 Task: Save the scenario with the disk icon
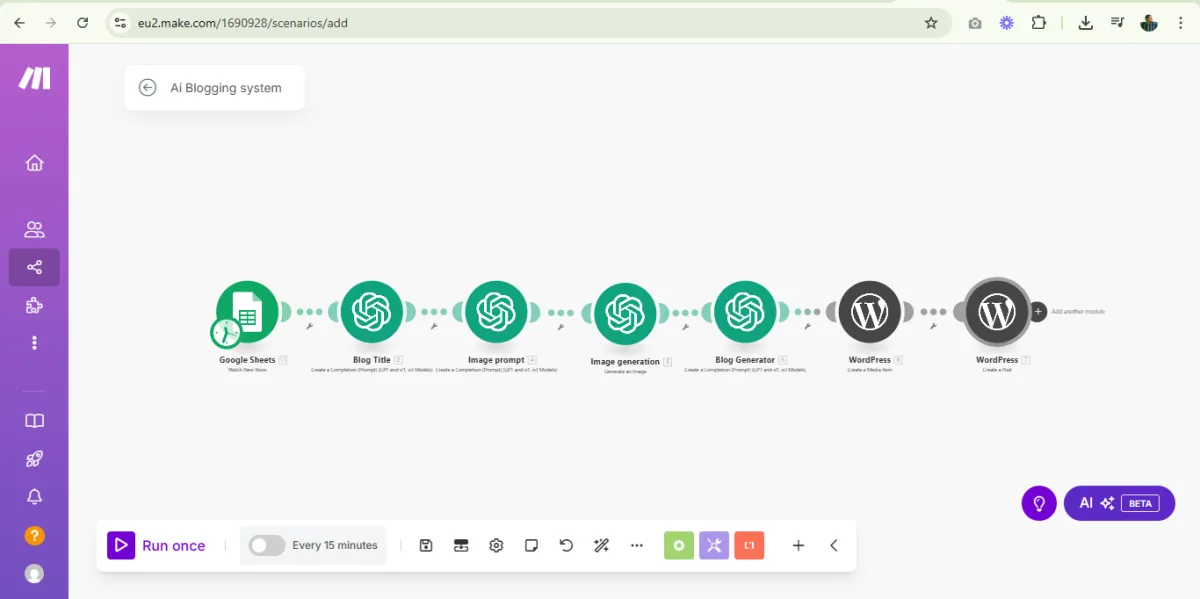tap(426, 545)
